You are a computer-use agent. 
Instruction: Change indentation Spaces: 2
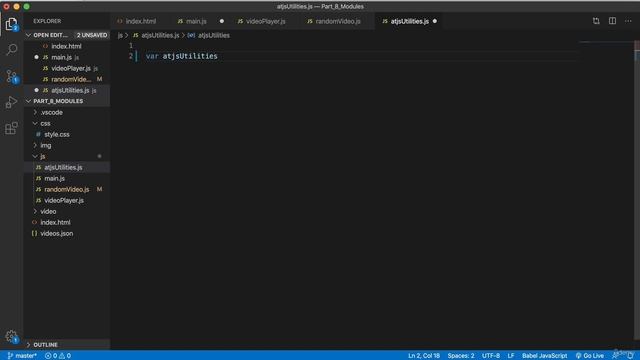[461, 356]
